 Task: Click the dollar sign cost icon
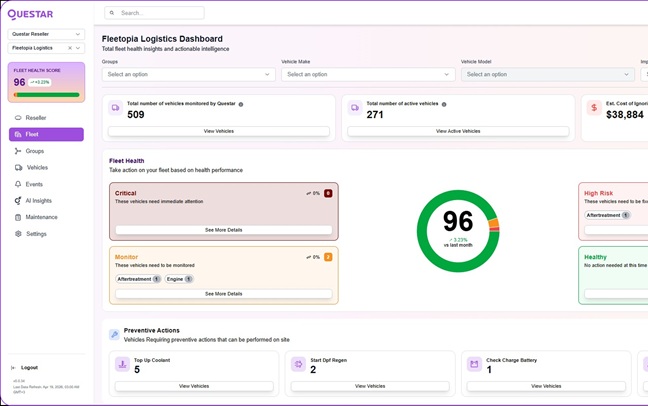pyautogui.click(x=594, y=108)
